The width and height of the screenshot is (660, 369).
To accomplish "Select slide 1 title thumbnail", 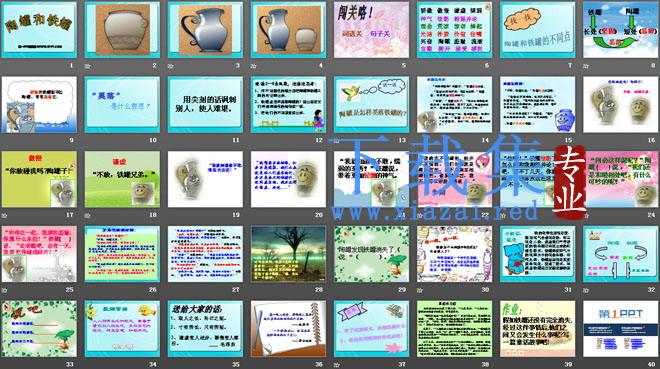I will click(39, 30).
